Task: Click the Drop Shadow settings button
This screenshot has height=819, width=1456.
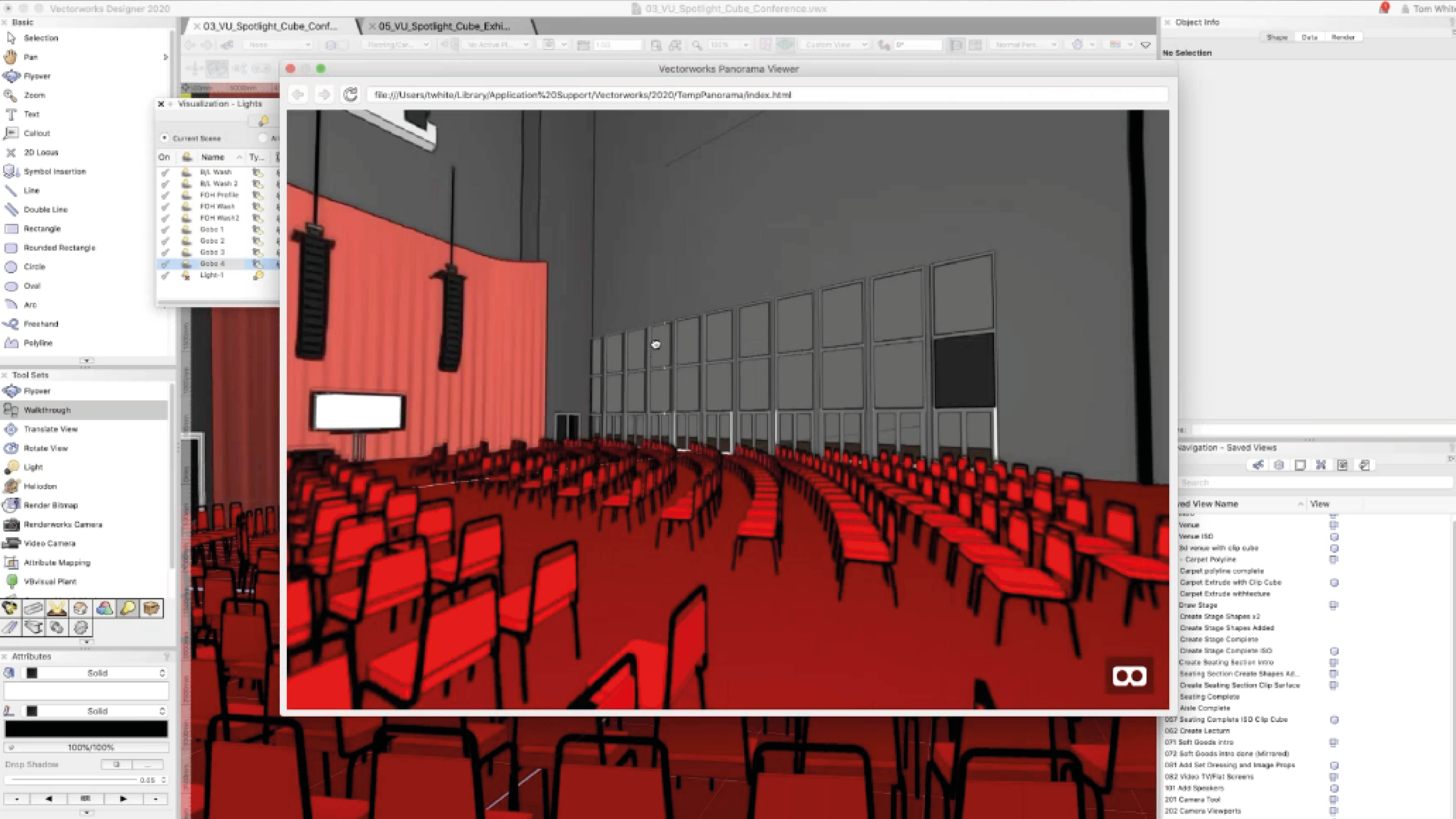Action: coord(147,765)
